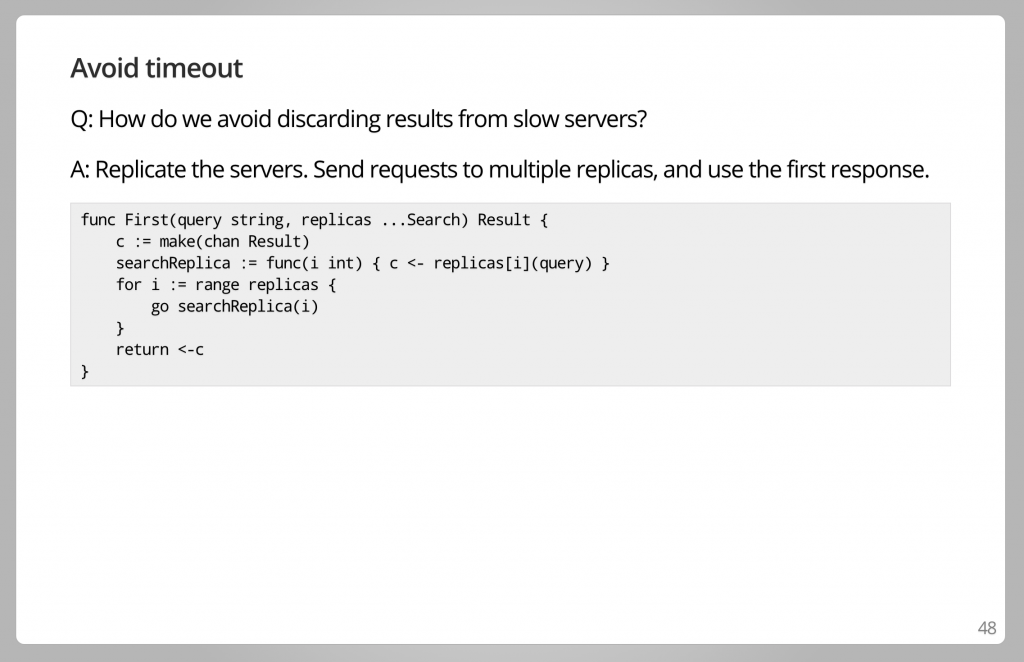1024x662 pixels.
Task: Click the "go searchReplica(i)" statement
Action: click(235, 306)
